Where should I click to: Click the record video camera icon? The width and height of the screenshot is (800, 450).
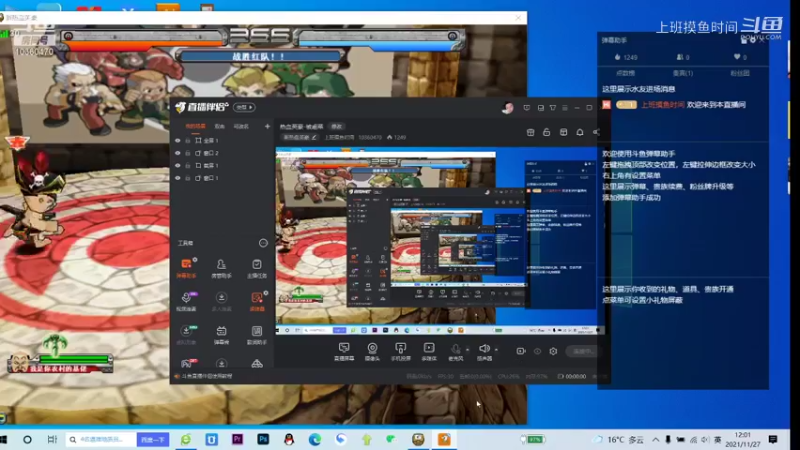pos(520,351)
